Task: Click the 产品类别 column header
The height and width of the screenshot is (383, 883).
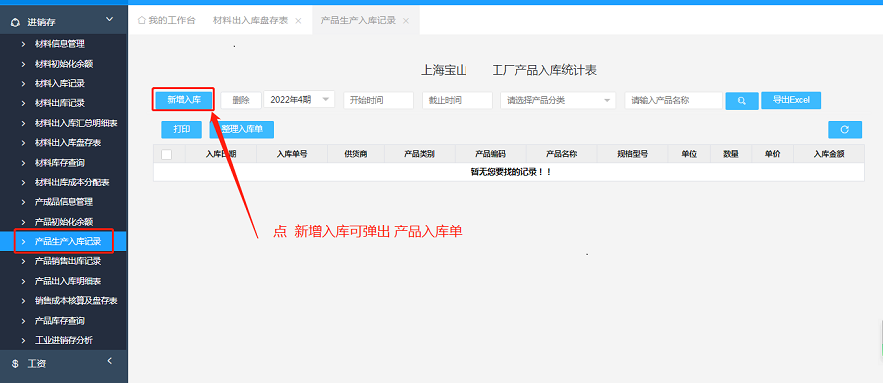Action: coord(420,154)
